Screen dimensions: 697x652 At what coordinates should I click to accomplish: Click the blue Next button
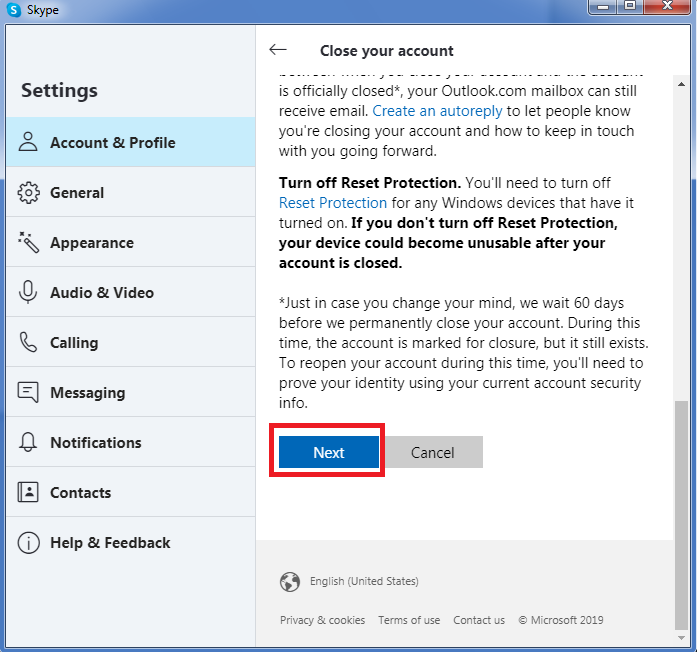(x=328, y=452)
